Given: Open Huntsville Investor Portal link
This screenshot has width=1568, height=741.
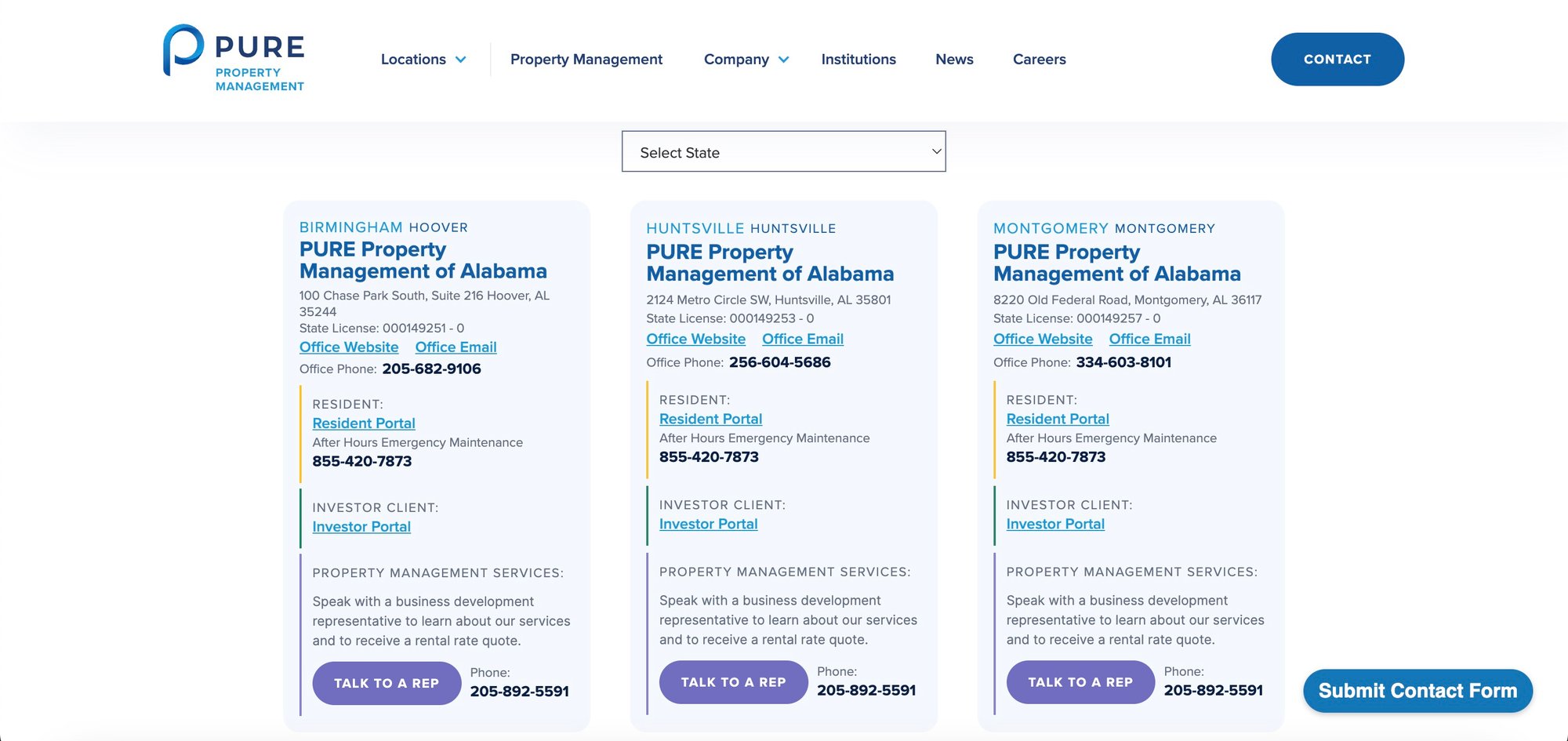Looking at the screenshot, I should 708,525.
